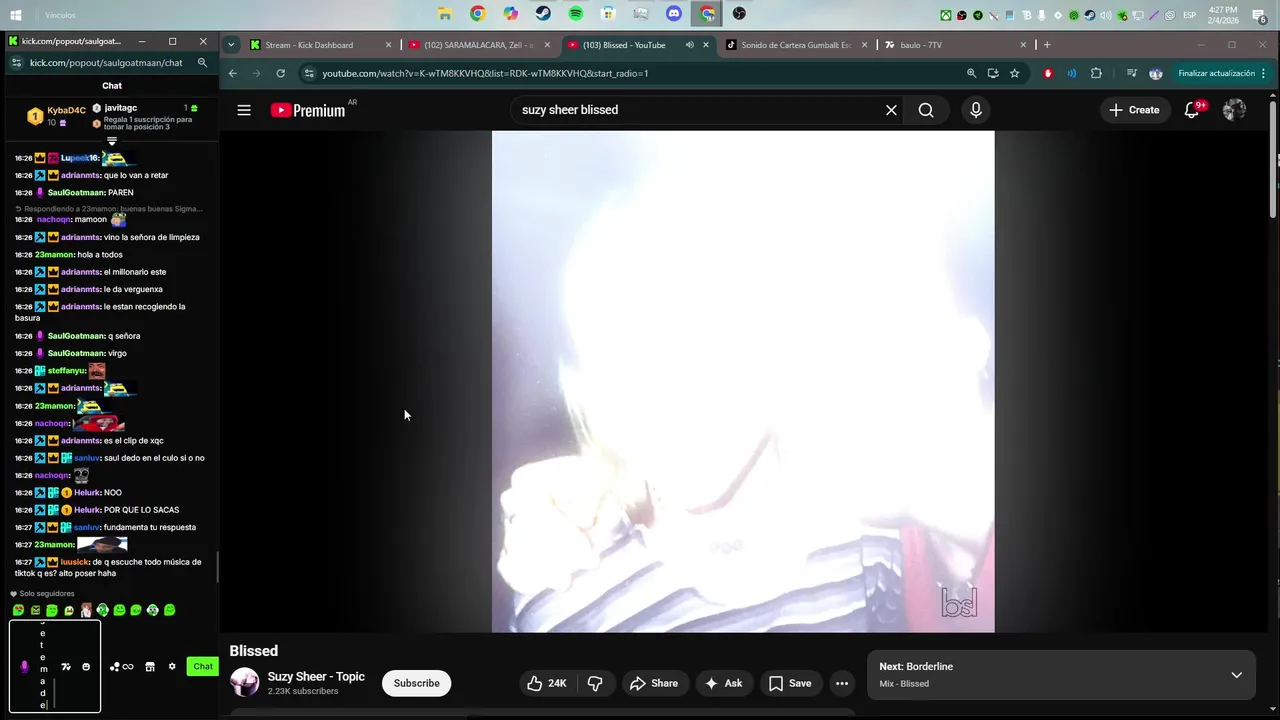
Task: Click the first green emote under Solo seguidores
Action: 18,610
